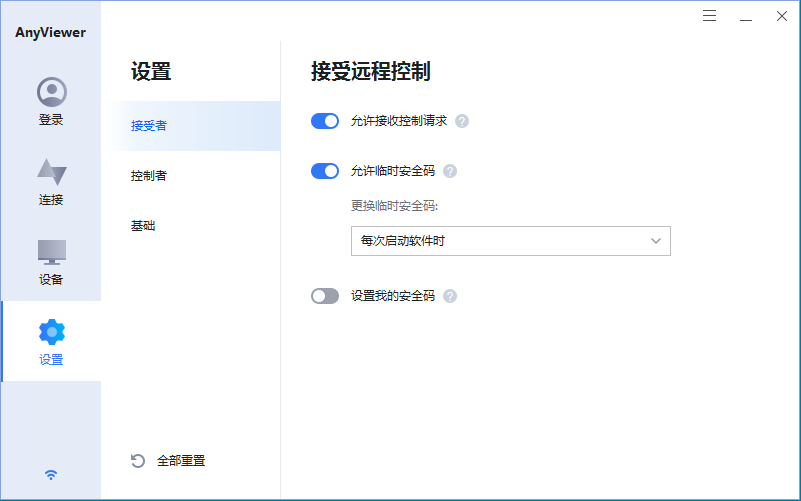Open the 基础 settings tab

[x=143, y=226]
